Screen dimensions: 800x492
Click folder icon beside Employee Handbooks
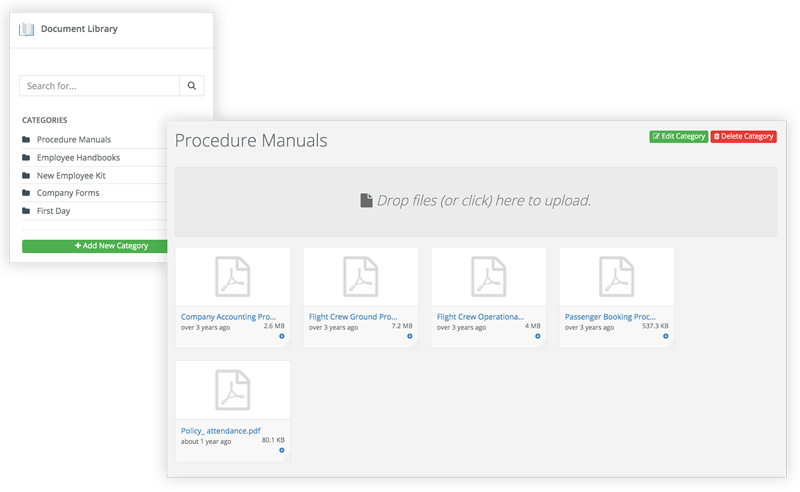(26, 158)
